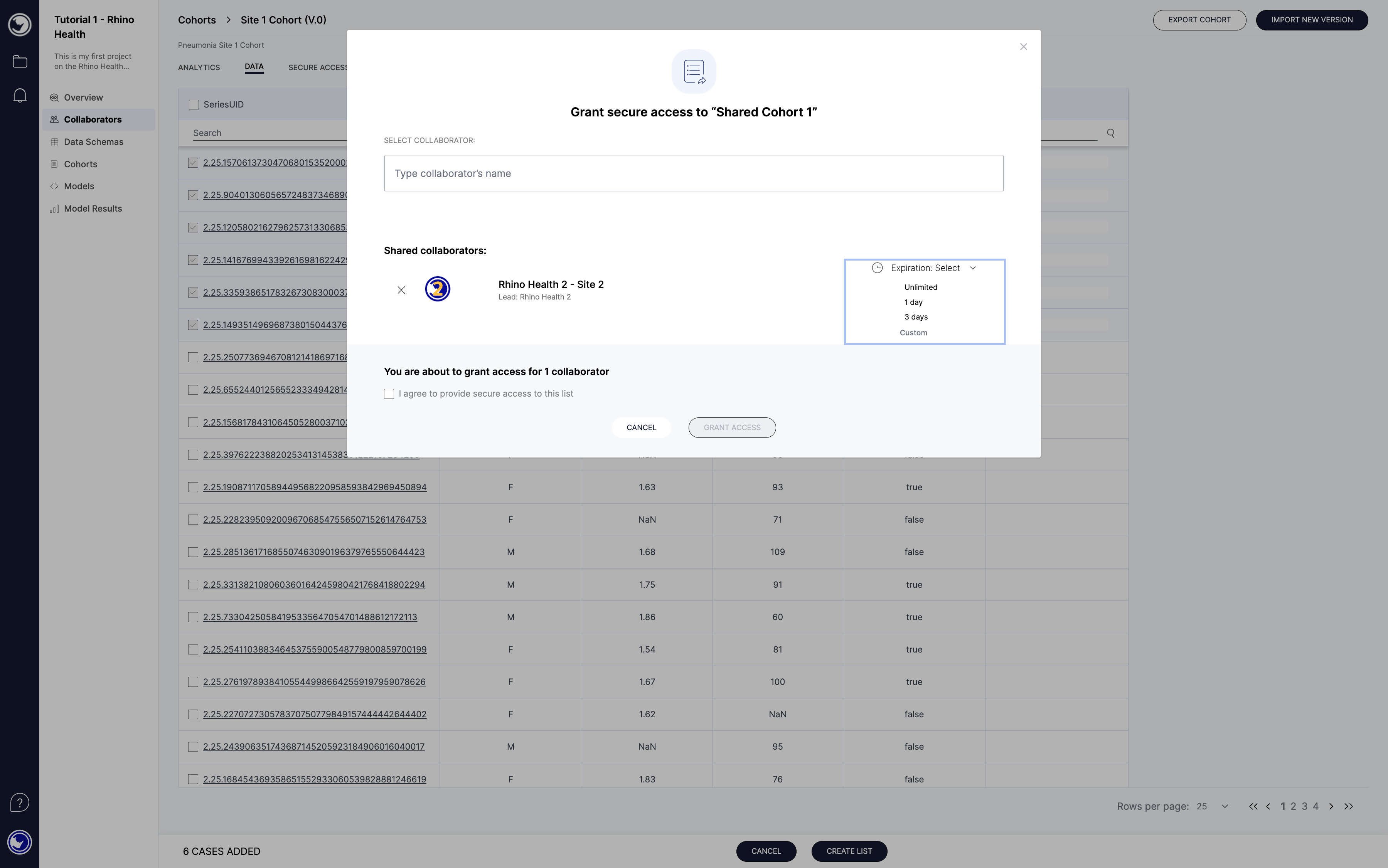Switch to the DATA tab
The height and width of the screenshot is (868, 1388).
point(254,67)
